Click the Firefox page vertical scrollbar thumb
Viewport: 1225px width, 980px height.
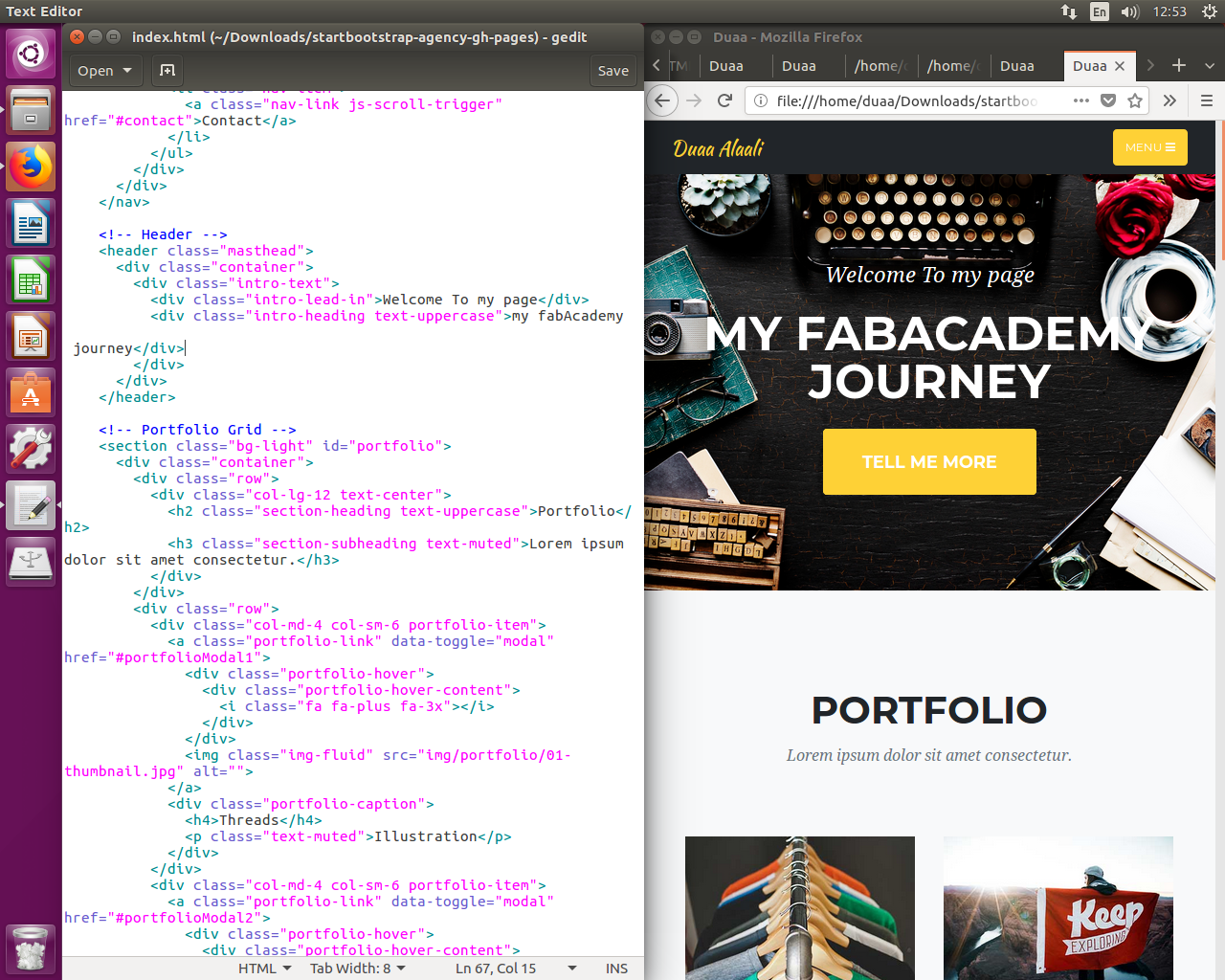pyautogui.click(x=1222, y=191)
